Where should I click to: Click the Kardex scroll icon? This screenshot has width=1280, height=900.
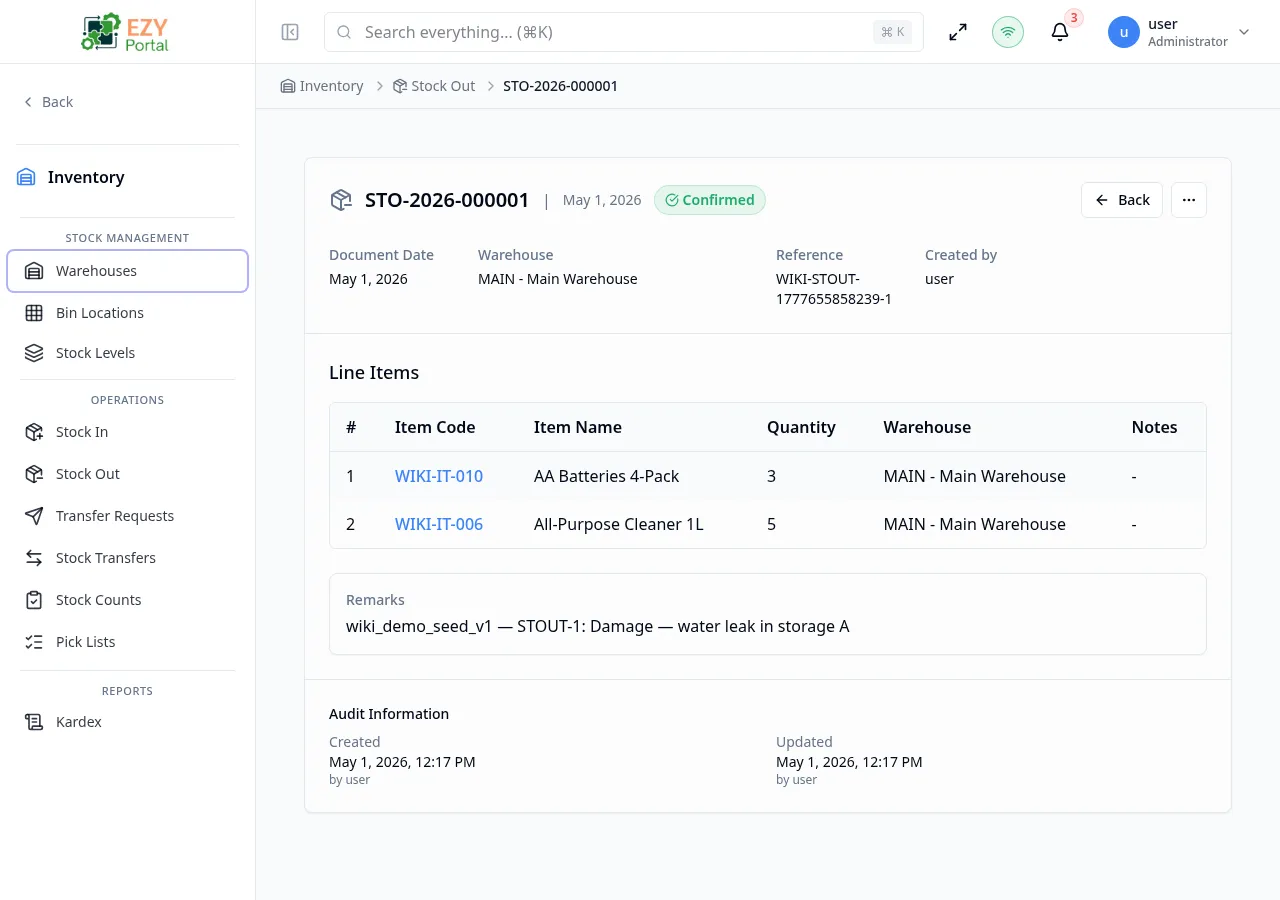(x=34, y=722)
